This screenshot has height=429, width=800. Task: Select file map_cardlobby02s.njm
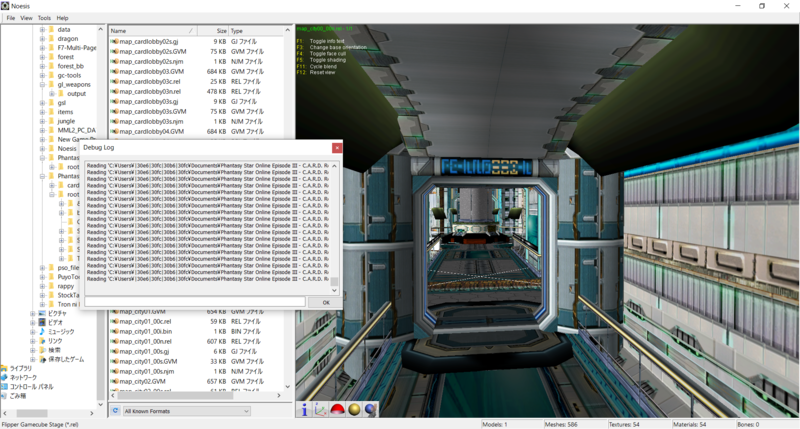point(151,62)
